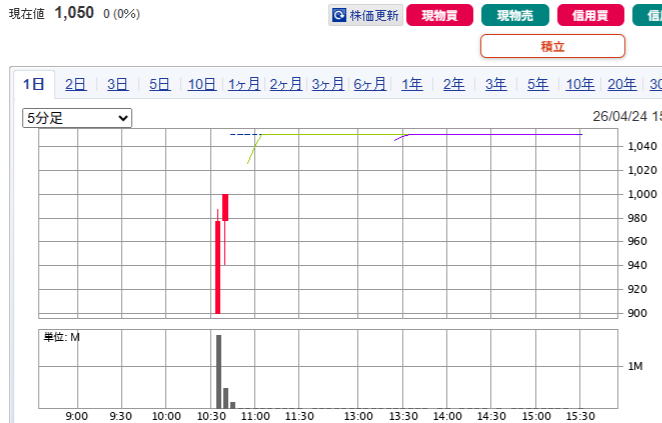The image size is (662, 423).
Task: Select the 5日 chart range tab
Action: tap(159, 85)
